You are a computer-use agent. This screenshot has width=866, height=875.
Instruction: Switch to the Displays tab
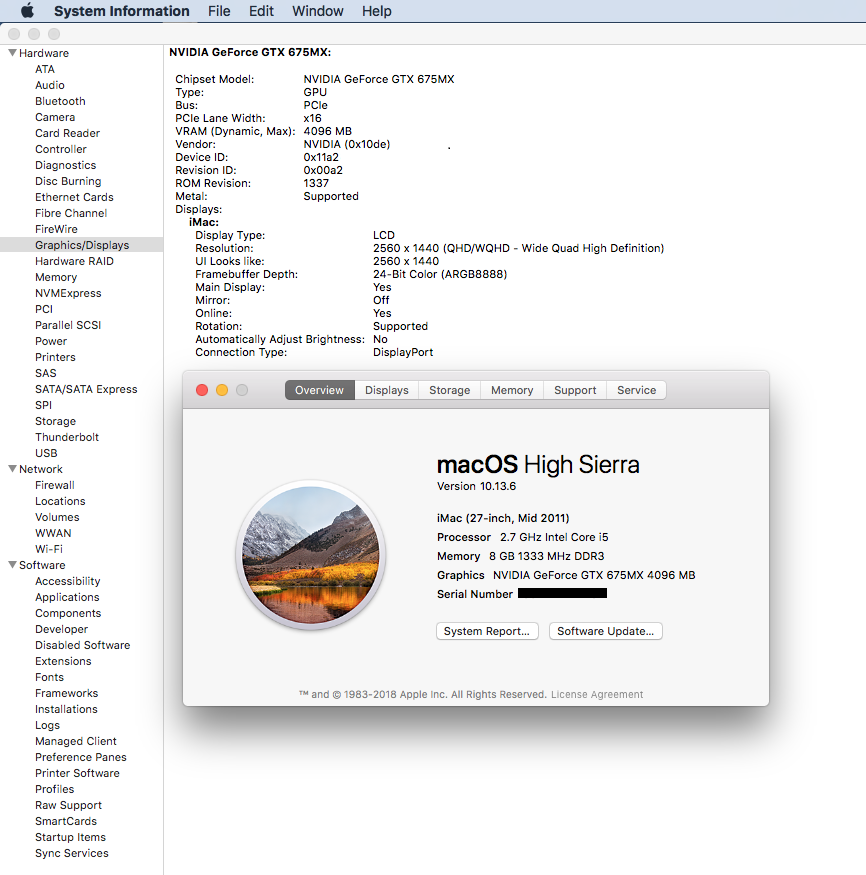[x=386, y=390]
